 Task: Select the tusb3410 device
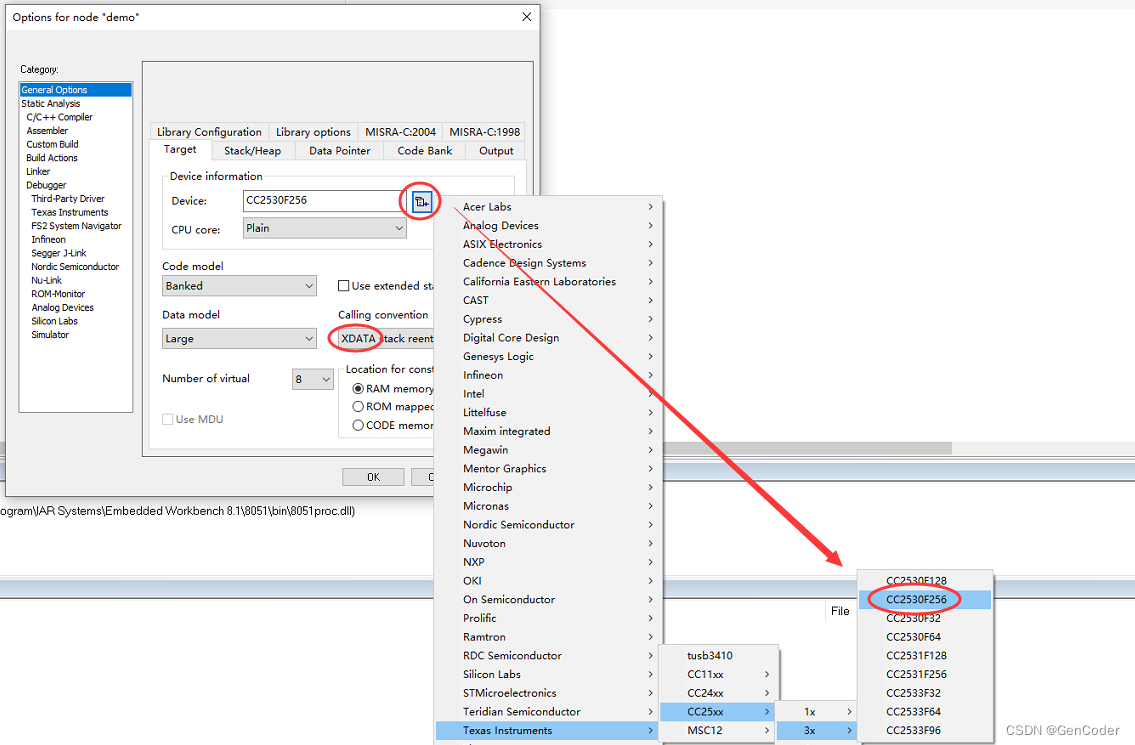(718, 655)
